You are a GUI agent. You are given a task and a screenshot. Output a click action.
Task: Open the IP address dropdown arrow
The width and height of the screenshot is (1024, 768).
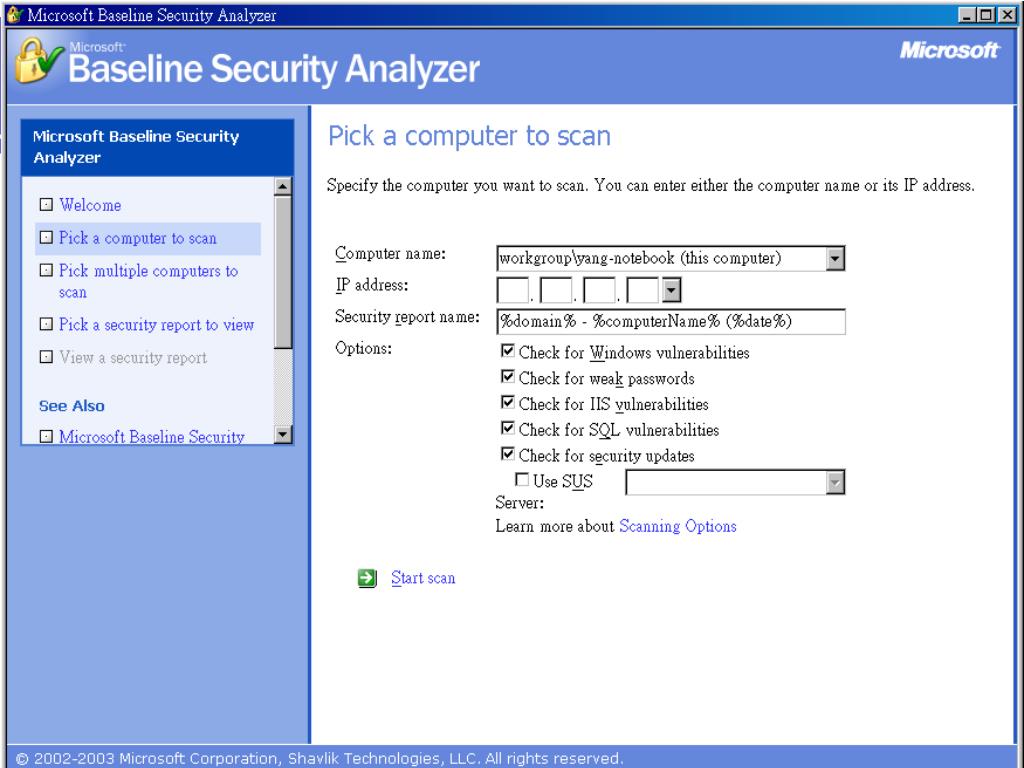pyautogui.click(x=671, y=290)
